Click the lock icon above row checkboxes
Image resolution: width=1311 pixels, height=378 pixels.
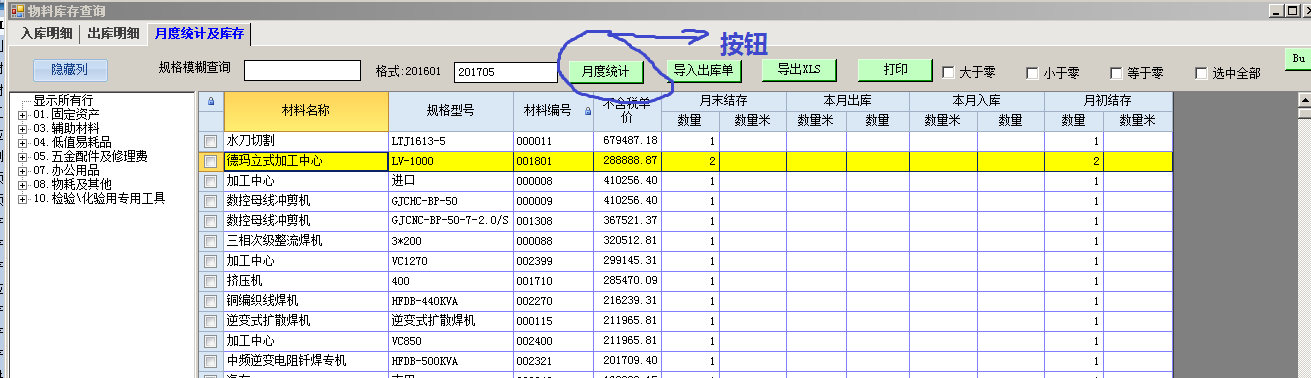pyautogui.click(x=211, y=101)
